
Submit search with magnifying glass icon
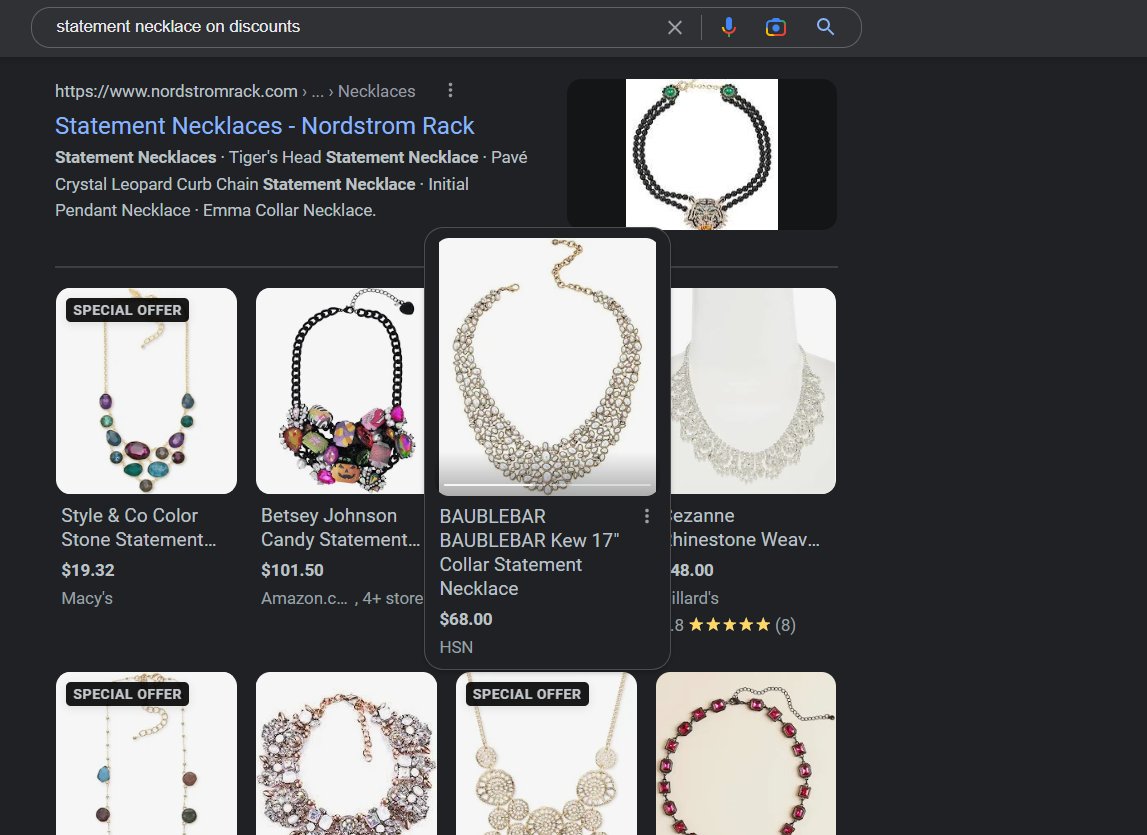pos(825,27)
